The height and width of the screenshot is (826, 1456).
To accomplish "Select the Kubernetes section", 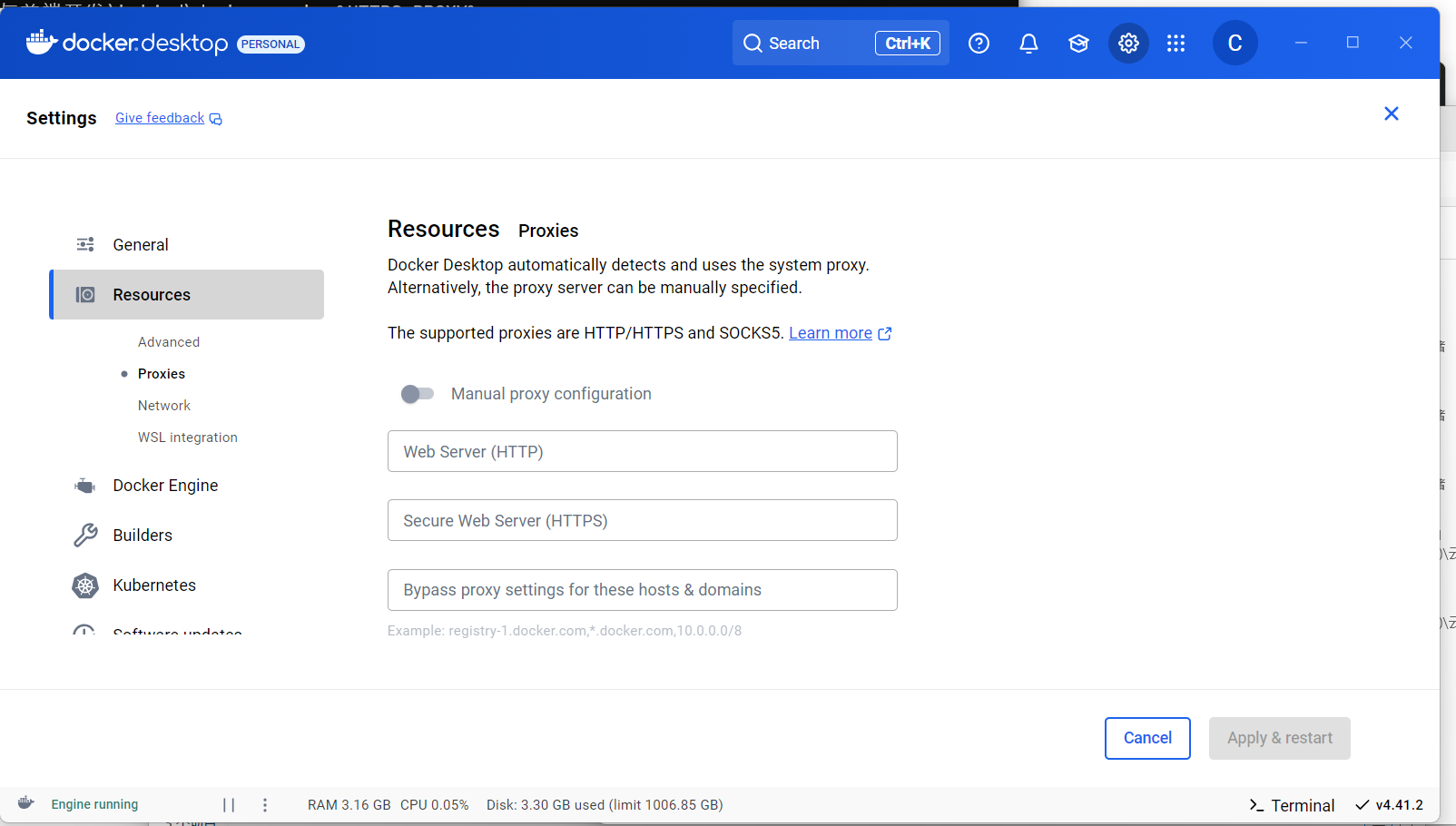I will [x=187, y=585].
